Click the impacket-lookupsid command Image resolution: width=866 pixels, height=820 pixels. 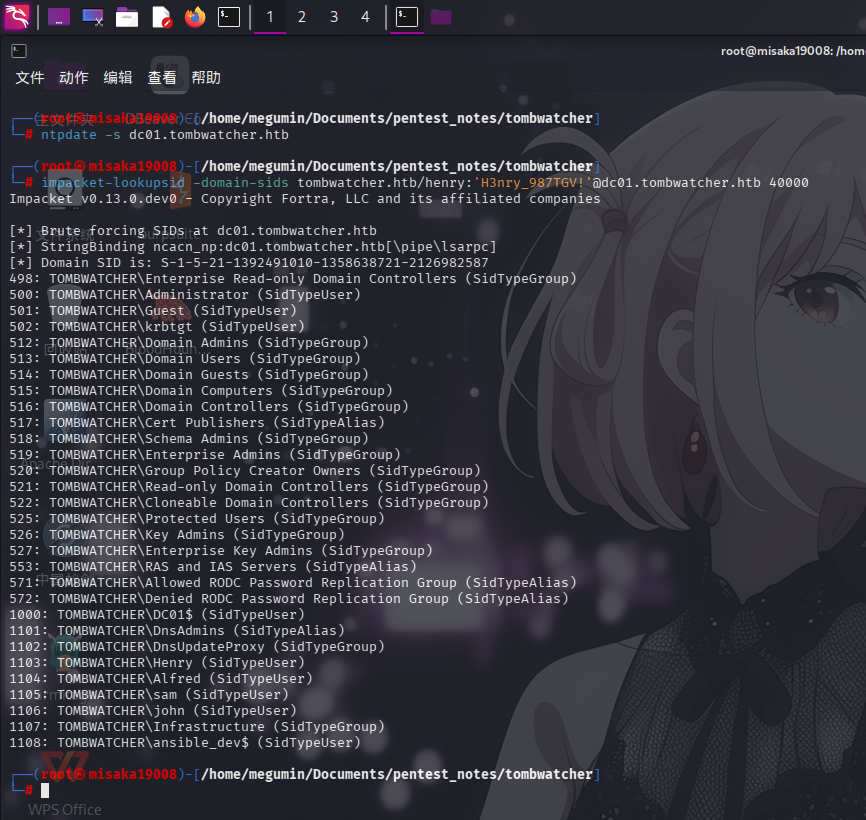(x=113, y=183)
